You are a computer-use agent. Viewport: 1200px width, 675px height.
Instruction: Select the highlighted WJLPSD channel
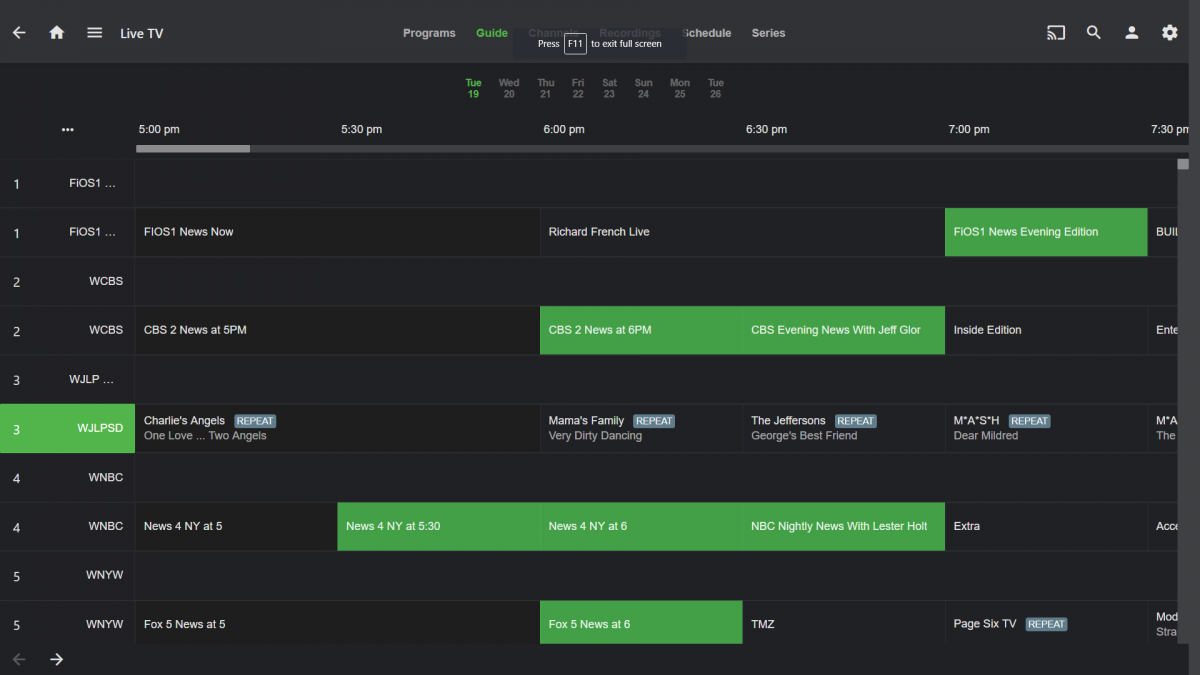[67, 428]
